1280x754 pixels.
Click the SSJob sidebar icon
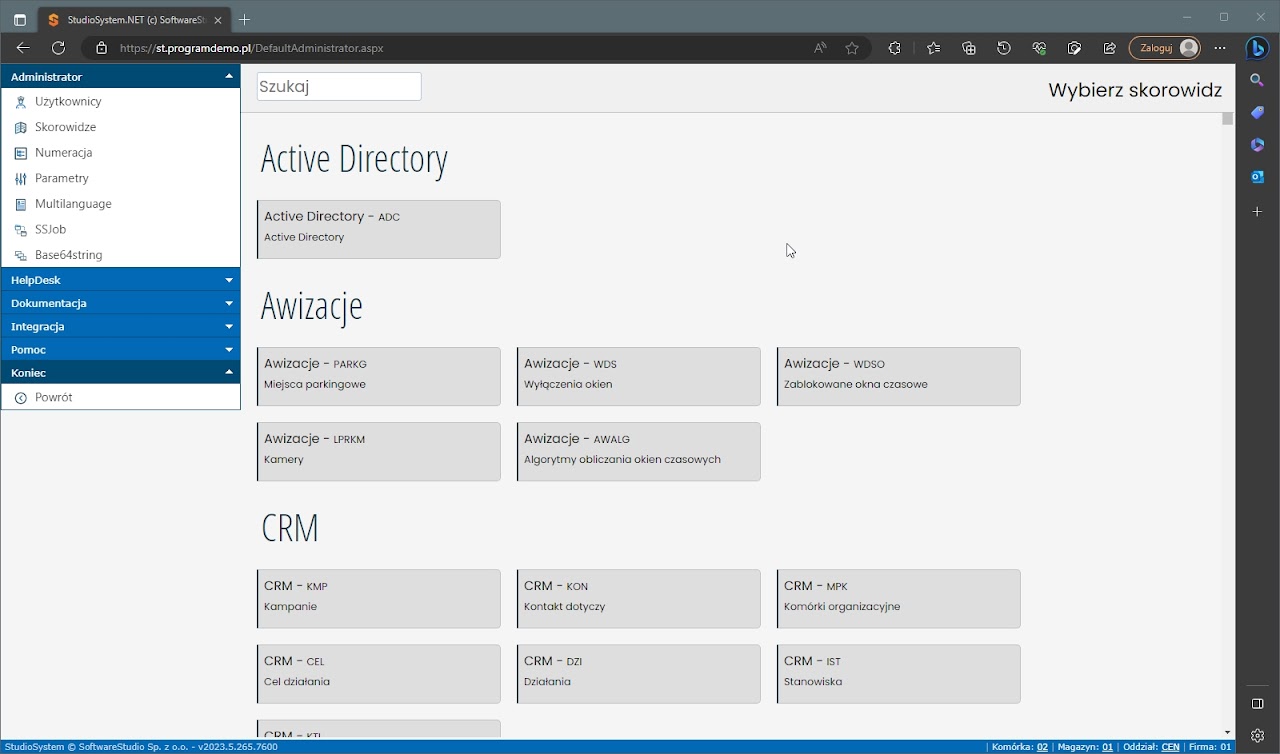20,230
